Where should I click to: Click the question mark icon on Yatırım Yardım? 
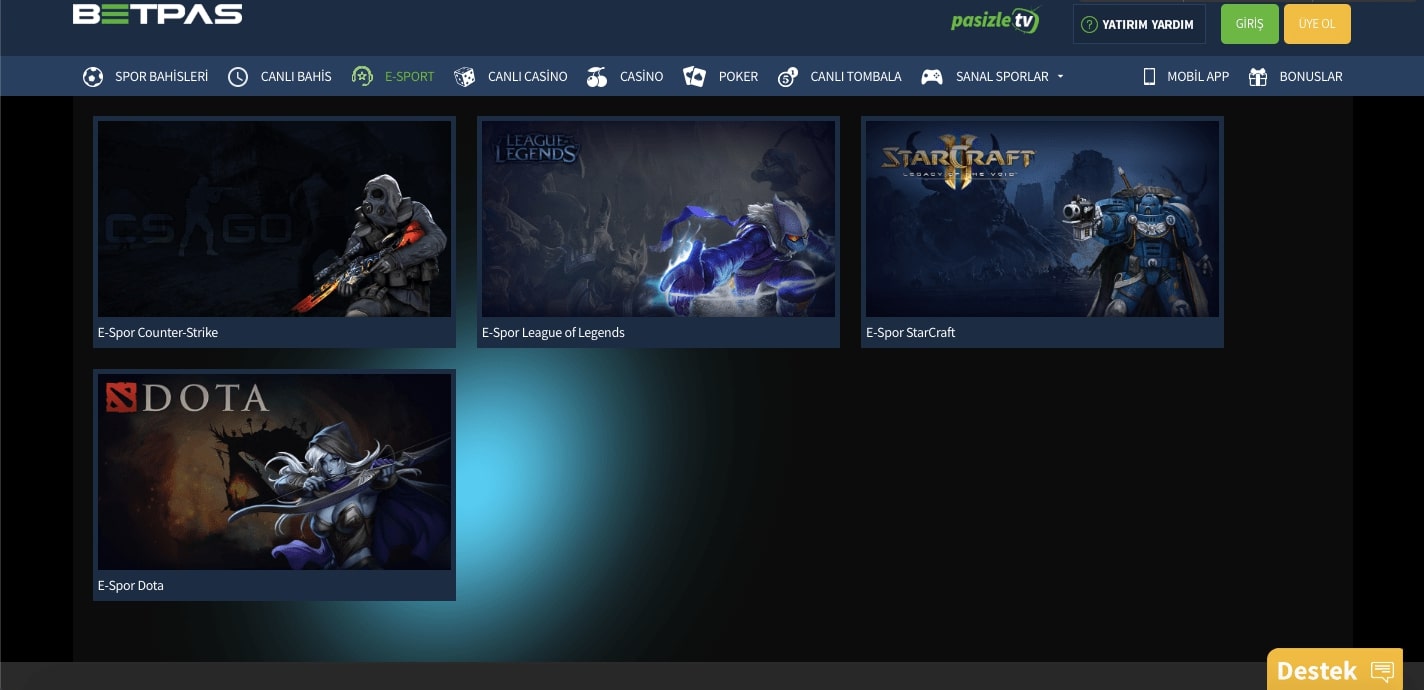point(1090,25)
